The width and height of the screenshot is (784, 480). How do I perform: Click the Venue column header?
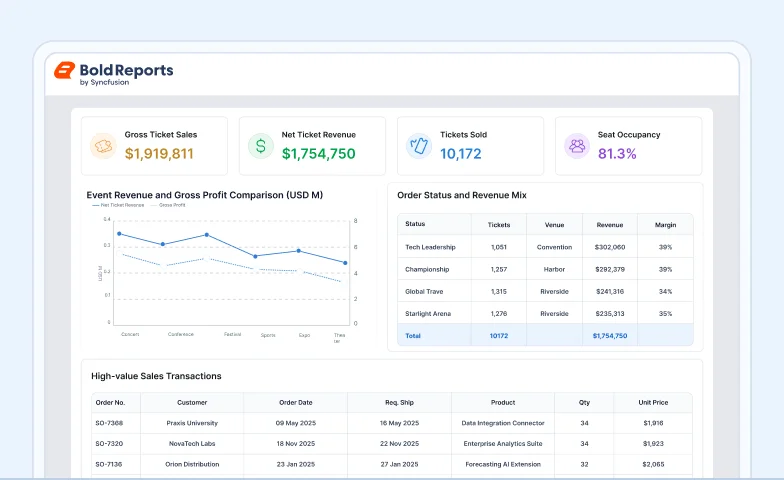point(554,225)
